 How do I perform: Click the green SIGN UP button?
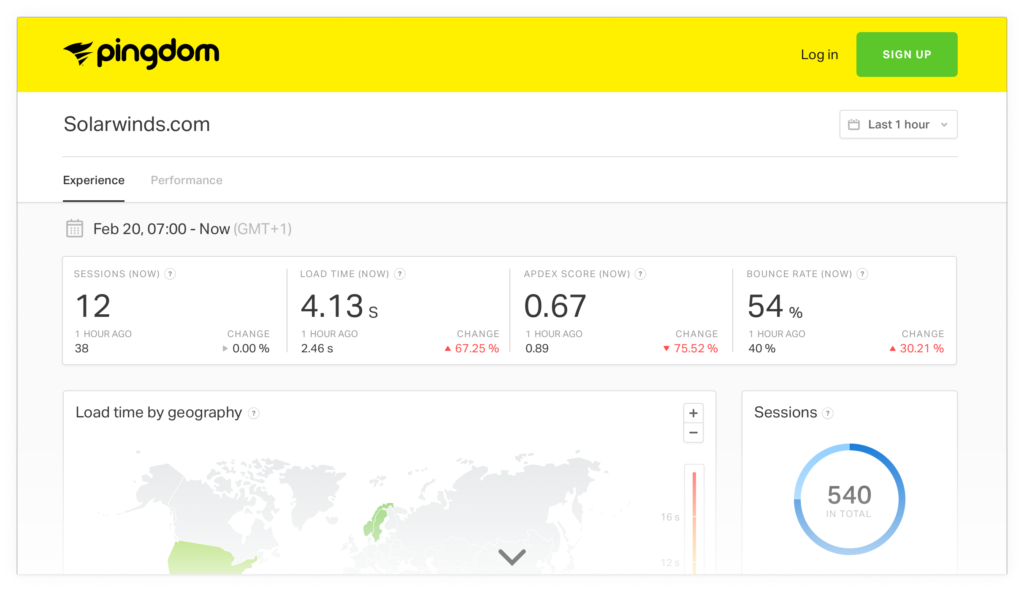[x=906, y=54]
